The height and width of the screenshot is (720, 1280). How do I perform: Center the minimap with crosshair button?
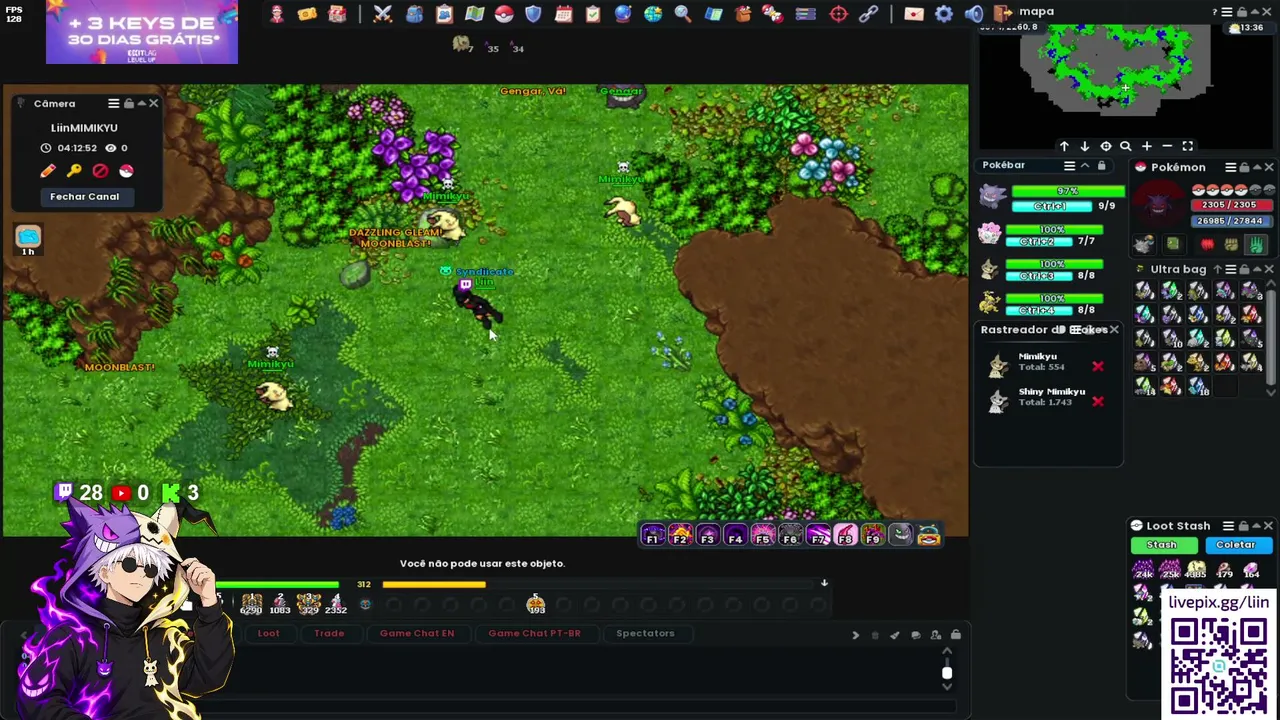point(1105,147)
